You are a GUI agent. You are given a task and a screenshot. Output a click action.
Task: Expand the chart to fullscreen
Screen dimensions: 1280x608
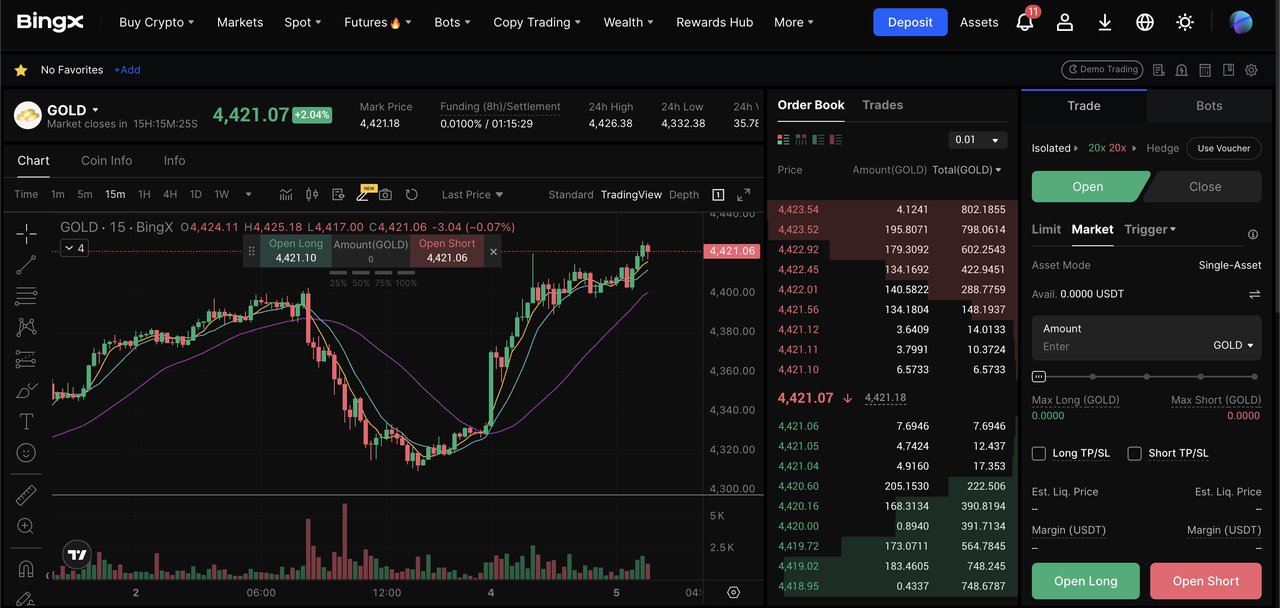743,195
